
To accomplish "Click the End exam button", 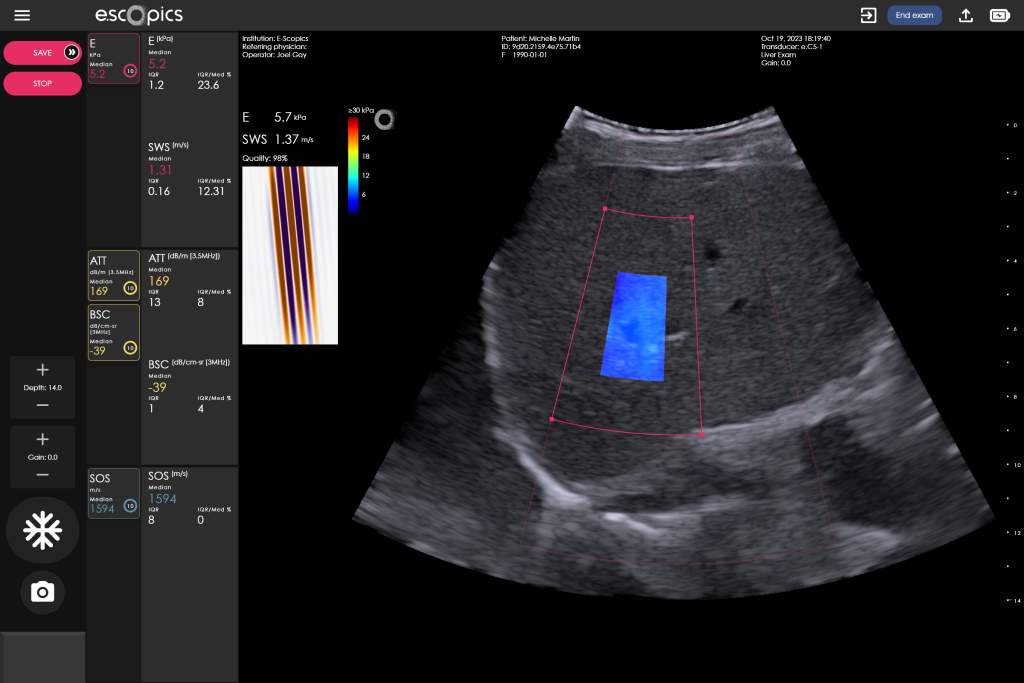I will click(x=914, y=16).
